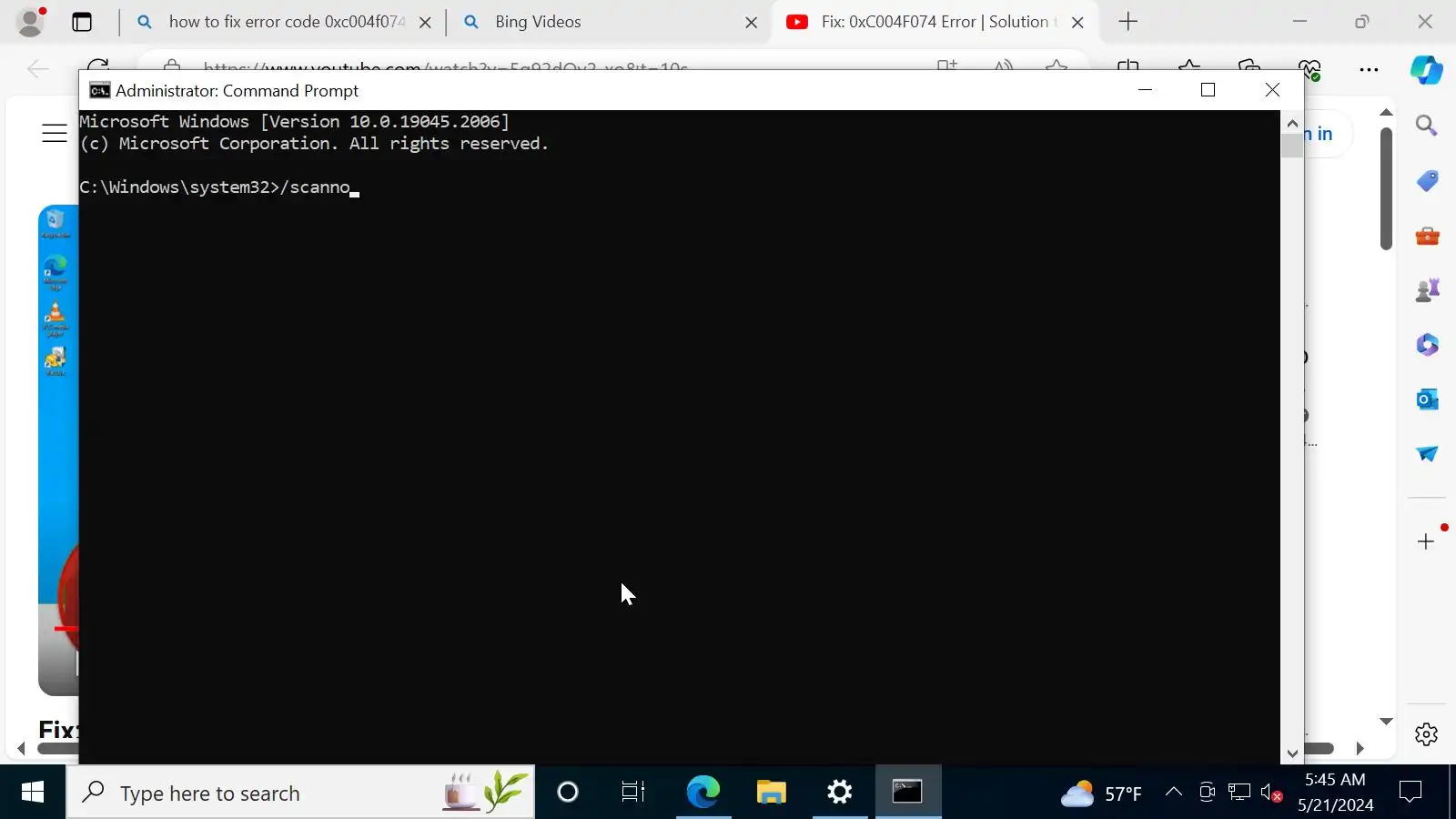Open YouTube hamburger menu behind Command Prompt
Screen dimensions: 1456x819
(x=55, y=134)
